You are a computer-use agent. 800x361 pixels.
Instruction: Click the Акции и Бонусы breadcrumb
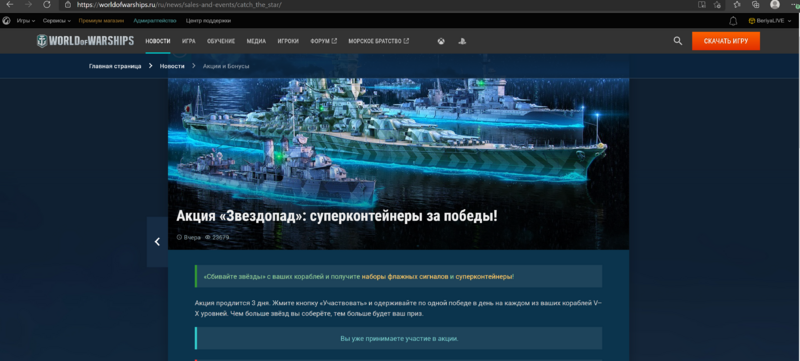tap(226, 66)
